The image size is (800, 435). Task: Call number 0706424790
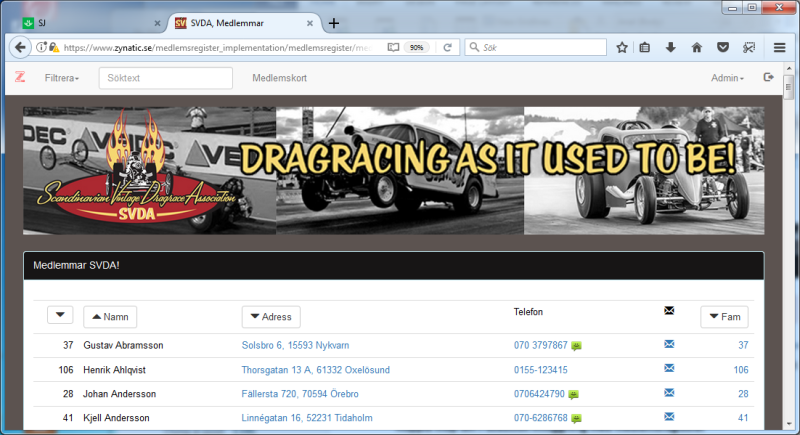(539, 394)
